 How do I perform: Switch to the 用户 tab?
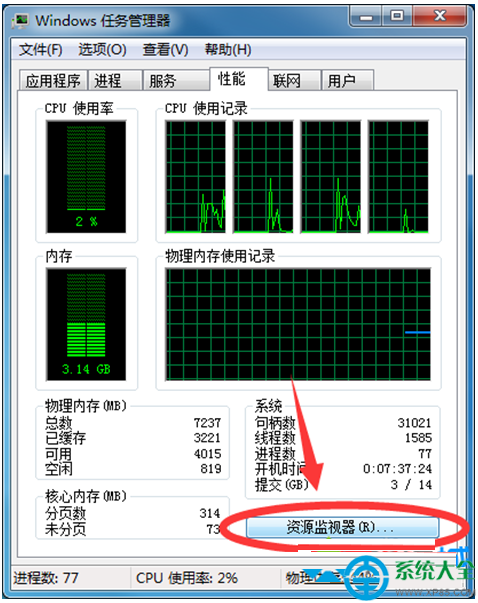pyautogui.click(x=347, y=81)
